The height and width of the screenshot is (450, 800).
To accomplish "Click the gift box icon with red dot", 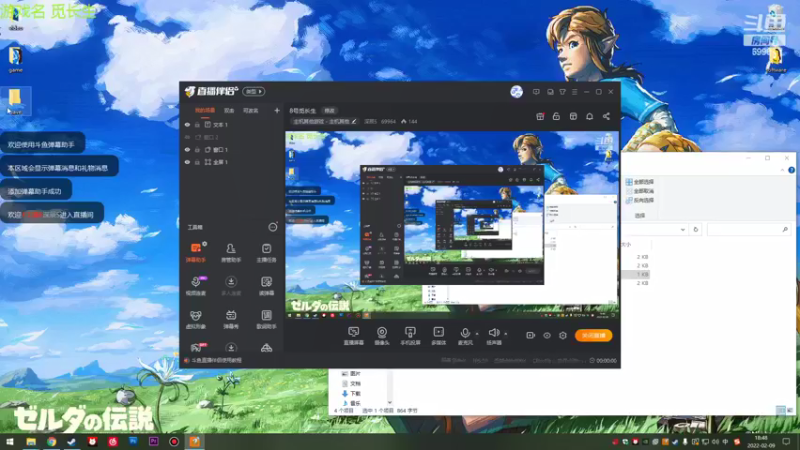I will point(540,116).
